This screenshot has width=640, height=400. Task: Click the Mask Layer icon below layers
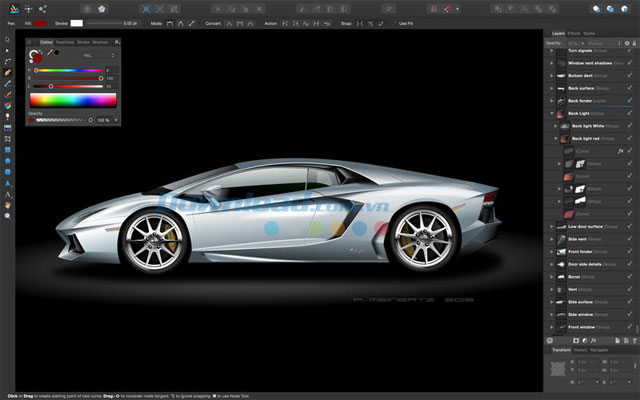pyautogui.click(x=576, y=340)
